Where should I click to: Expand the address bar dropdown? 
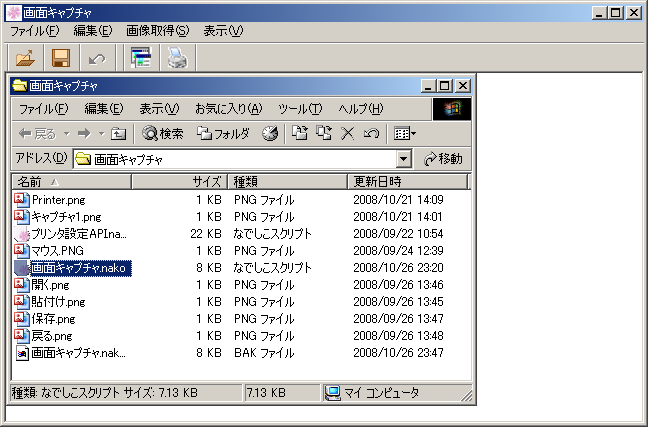click(x=403, y=159)
